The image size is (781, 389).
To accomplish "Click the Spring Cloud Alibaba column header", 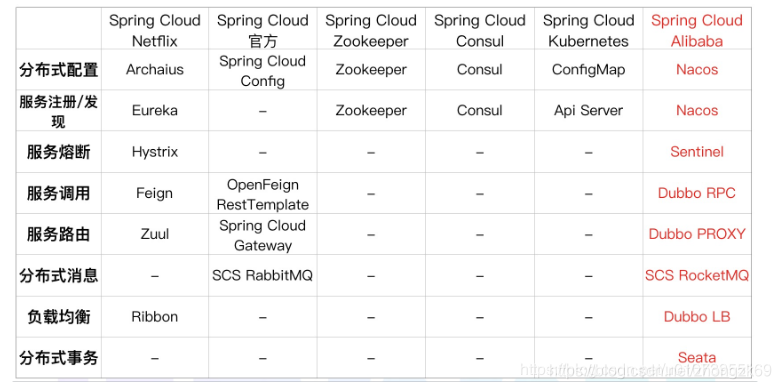I will [696, 30].
